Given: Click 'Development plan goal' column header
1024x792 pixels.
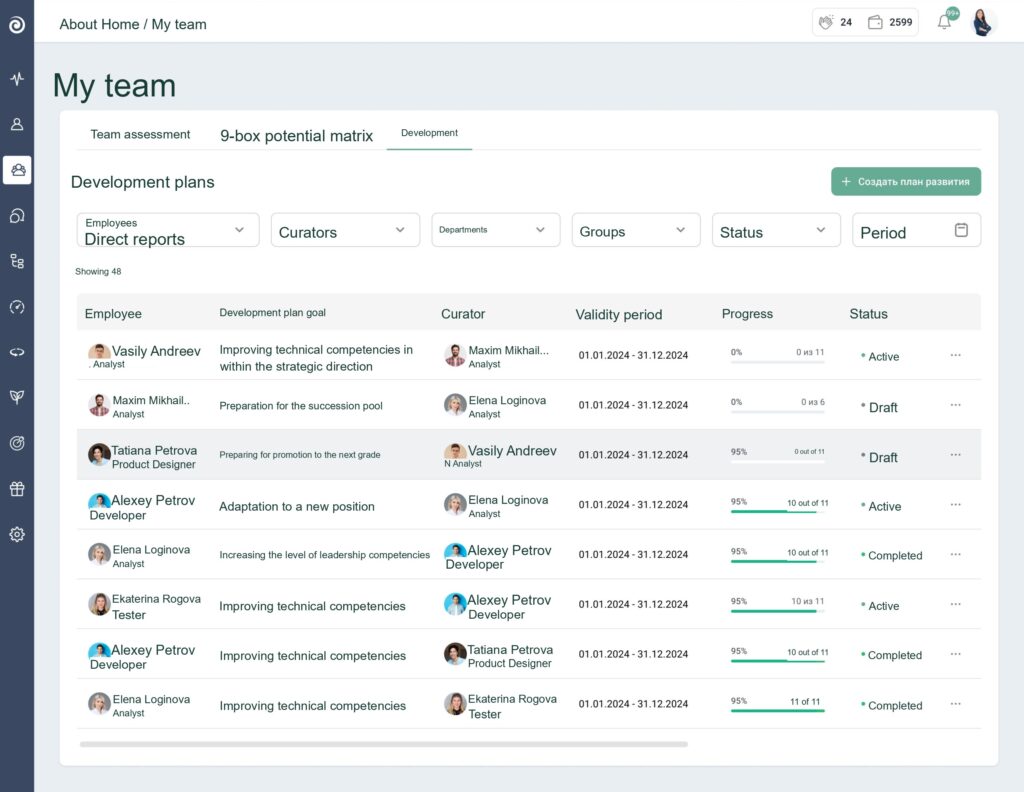Looking at the screenshot, I should [x=272, y=313].
